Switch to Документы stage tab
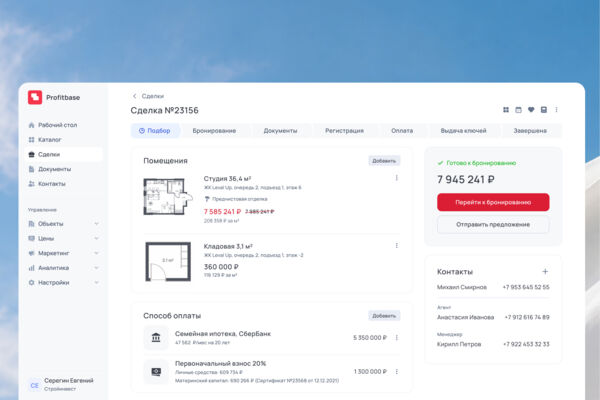The width and height of the screenshot is (600, 400). point(280,131)
